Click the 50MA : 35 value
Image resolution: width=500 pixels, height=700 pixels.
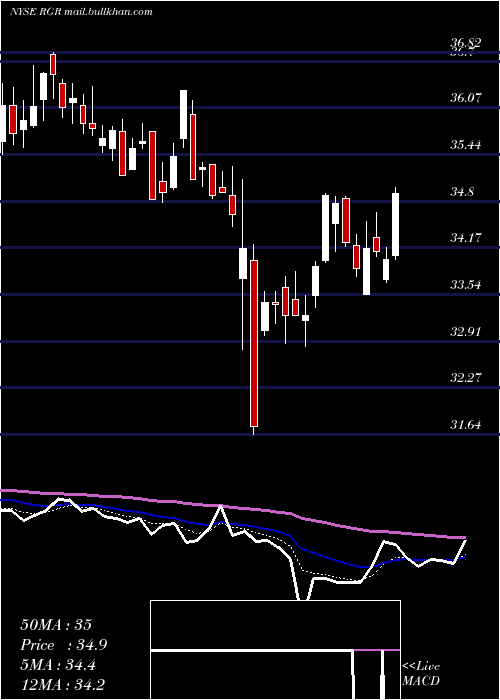click(56, 625)
